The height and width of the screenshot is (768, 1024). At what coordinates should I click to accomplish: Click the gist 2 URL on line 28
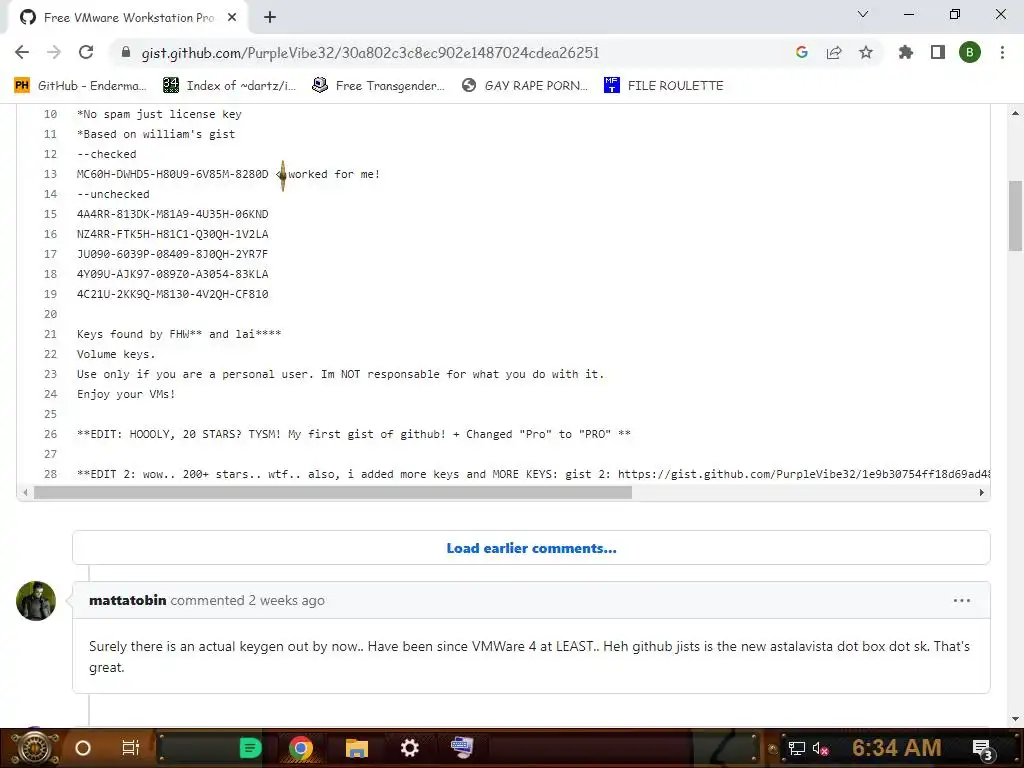[x=804, y=474]
